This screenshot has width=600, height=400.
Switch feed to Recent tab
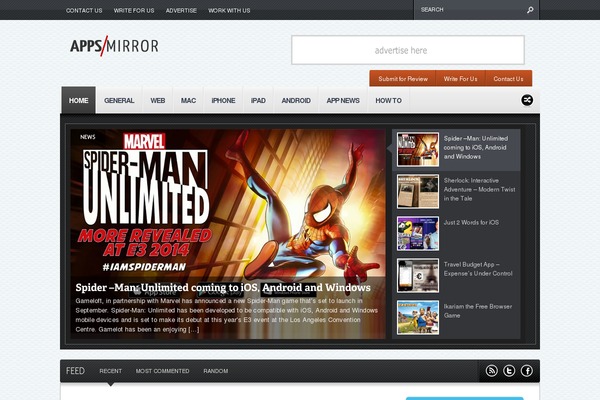(x=111, y=371)
